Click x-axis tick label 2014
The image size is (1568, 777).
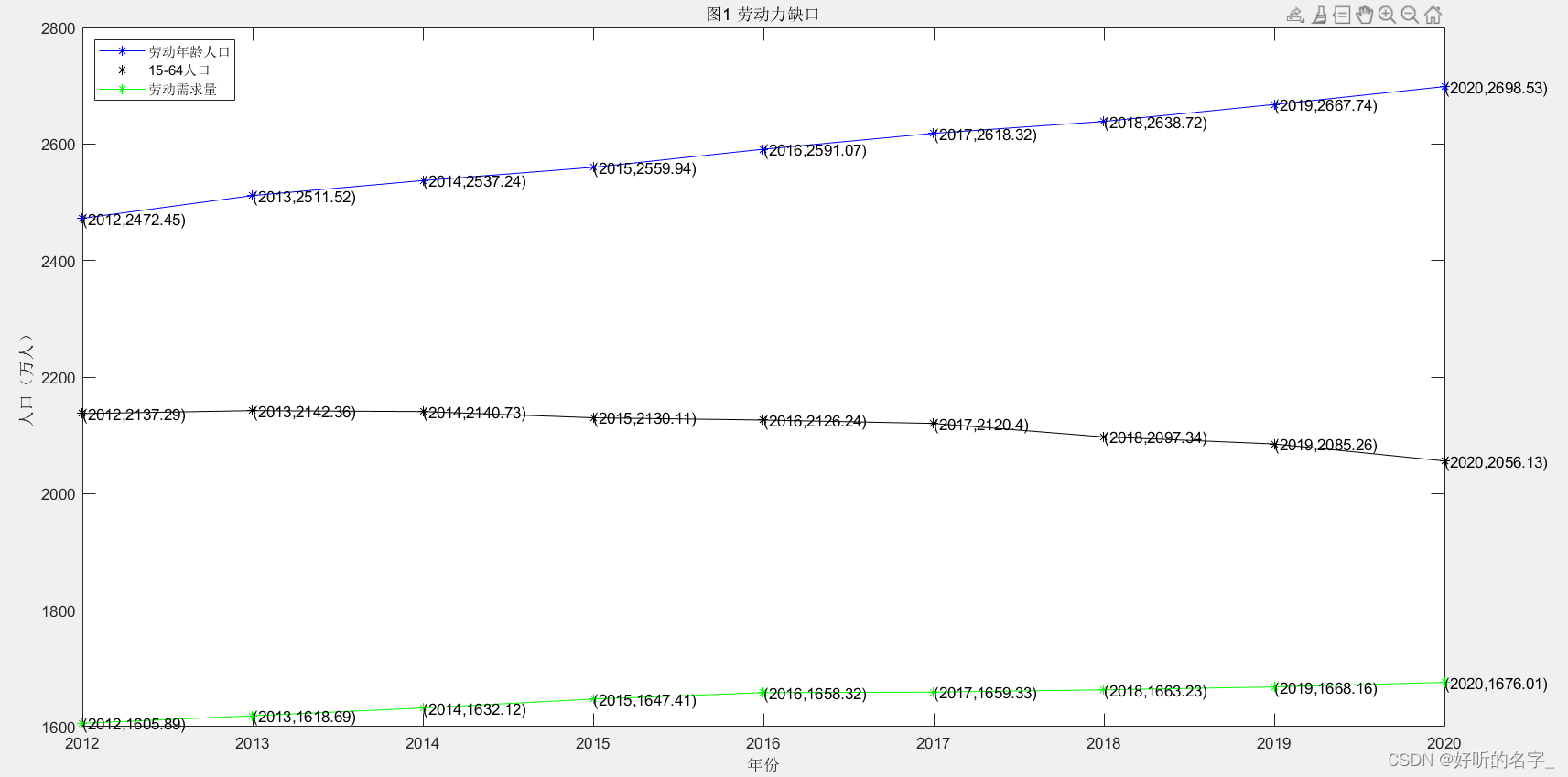click(x=422, y=743)
